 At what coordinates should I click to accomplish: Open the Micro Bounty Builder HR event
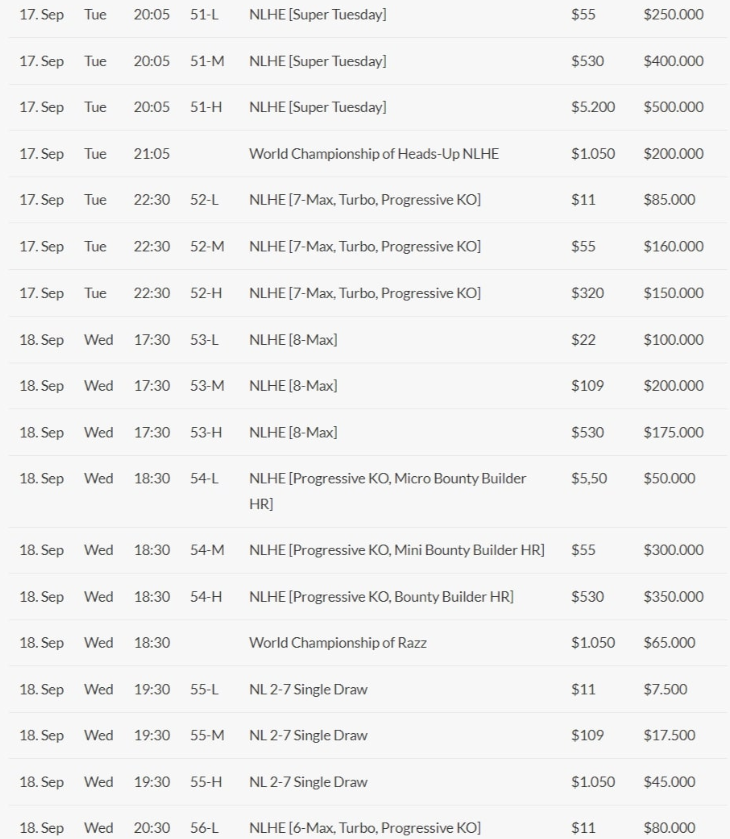pyautogui.click(x=387, y=479)
